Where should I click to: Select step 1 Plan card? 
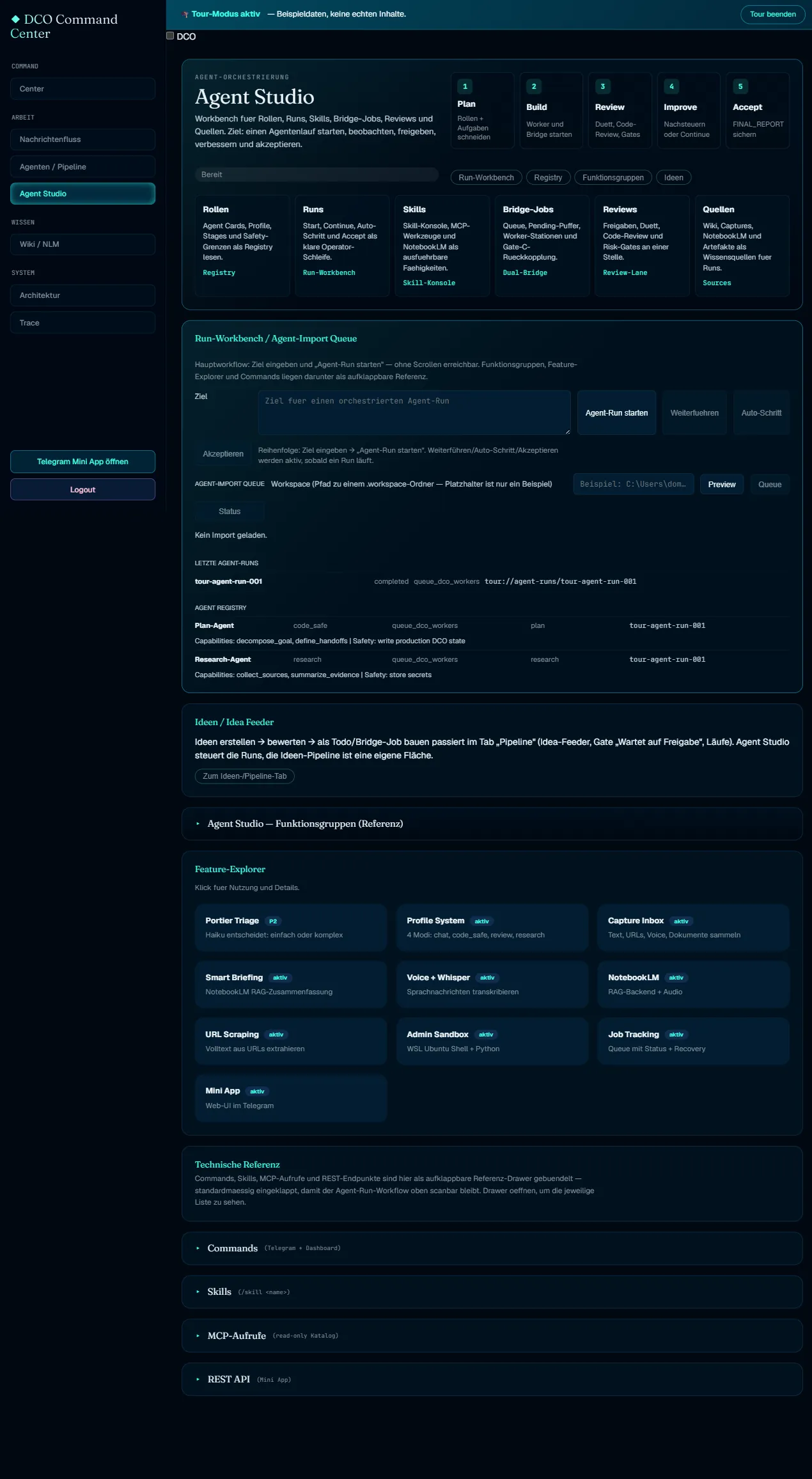[482, 111]
